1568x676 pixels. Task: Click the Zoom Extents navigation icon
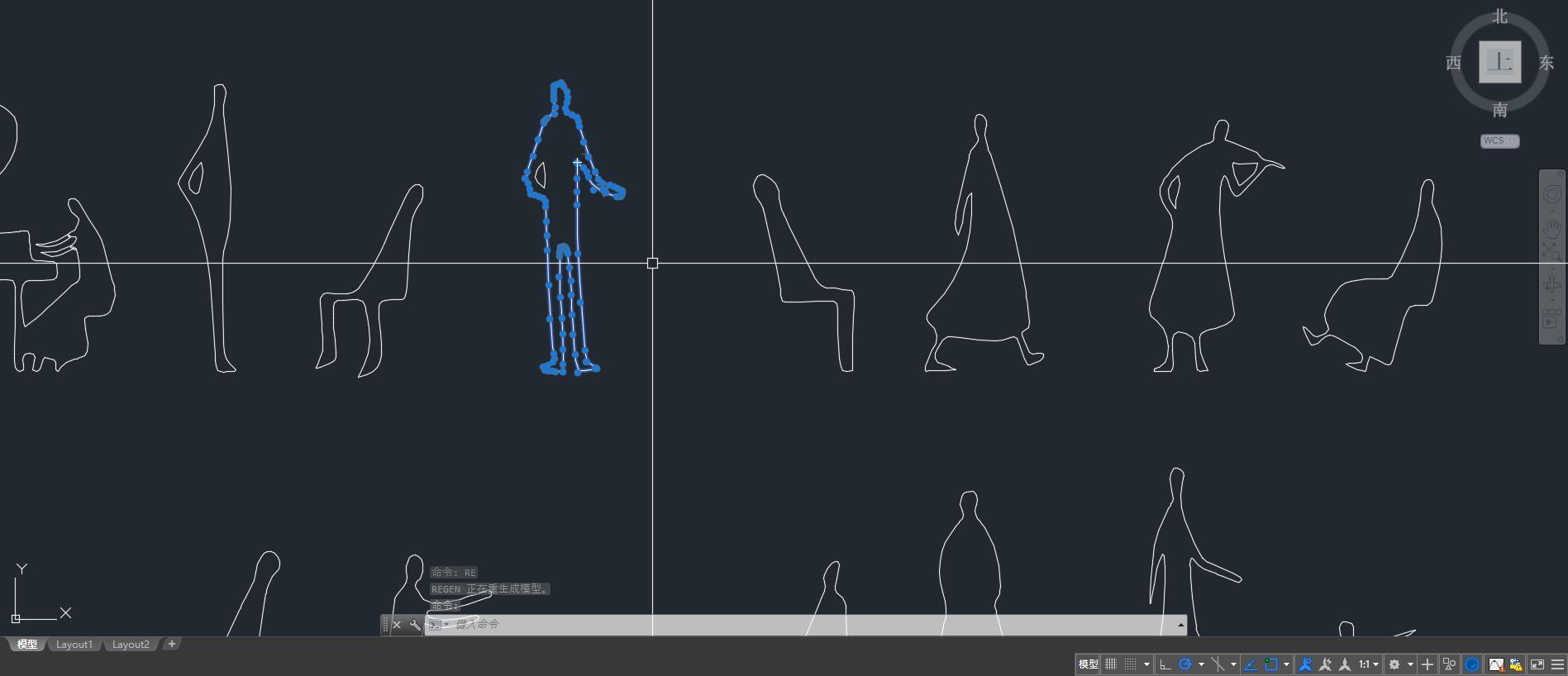(1551, 251)
